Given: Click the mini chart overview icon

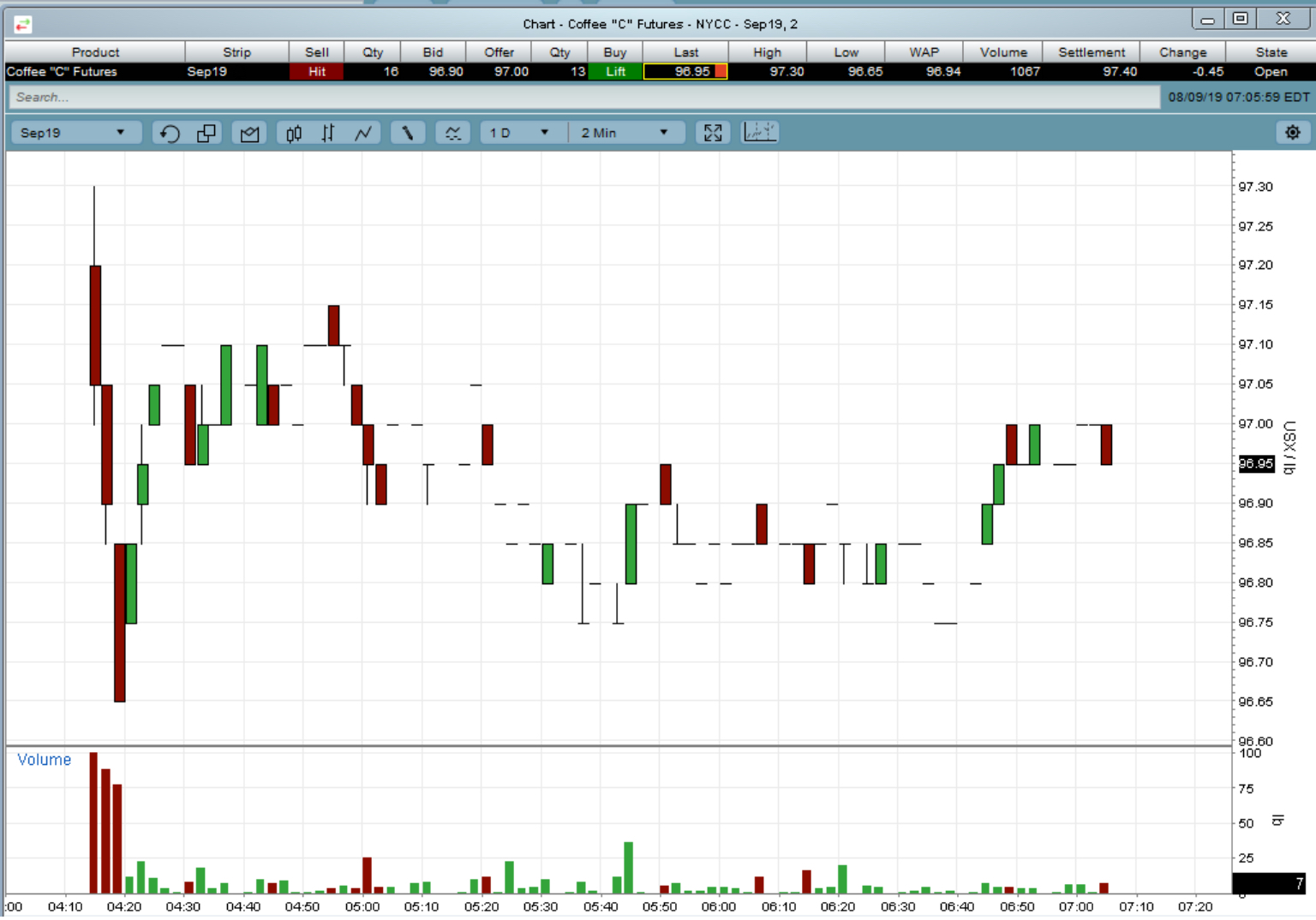Looking at the screenshot, I should 760,132.
